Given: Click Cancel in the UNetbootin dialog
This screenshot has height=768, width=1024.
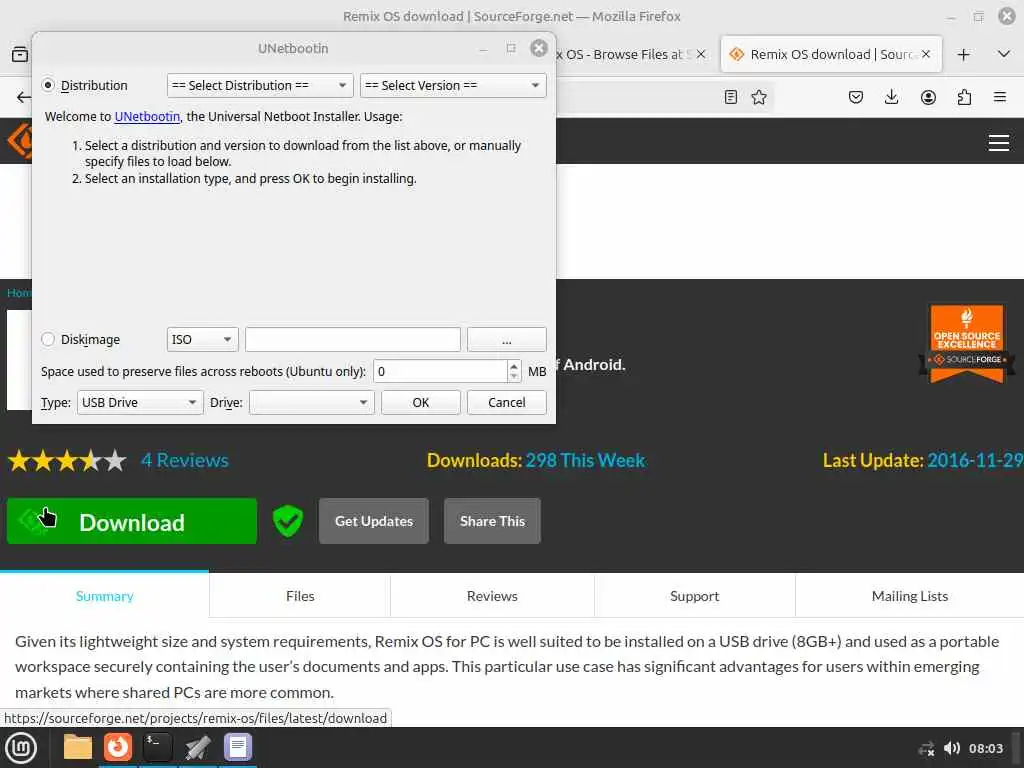Looking at the screenshot, I should [x=507, y=402].
